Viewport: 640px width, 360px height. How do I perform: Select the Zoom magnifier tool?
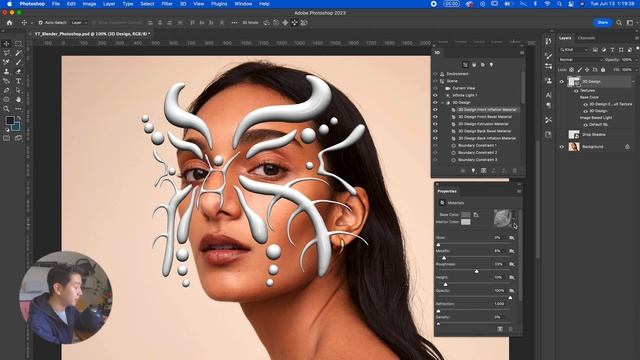pos(6,109)
